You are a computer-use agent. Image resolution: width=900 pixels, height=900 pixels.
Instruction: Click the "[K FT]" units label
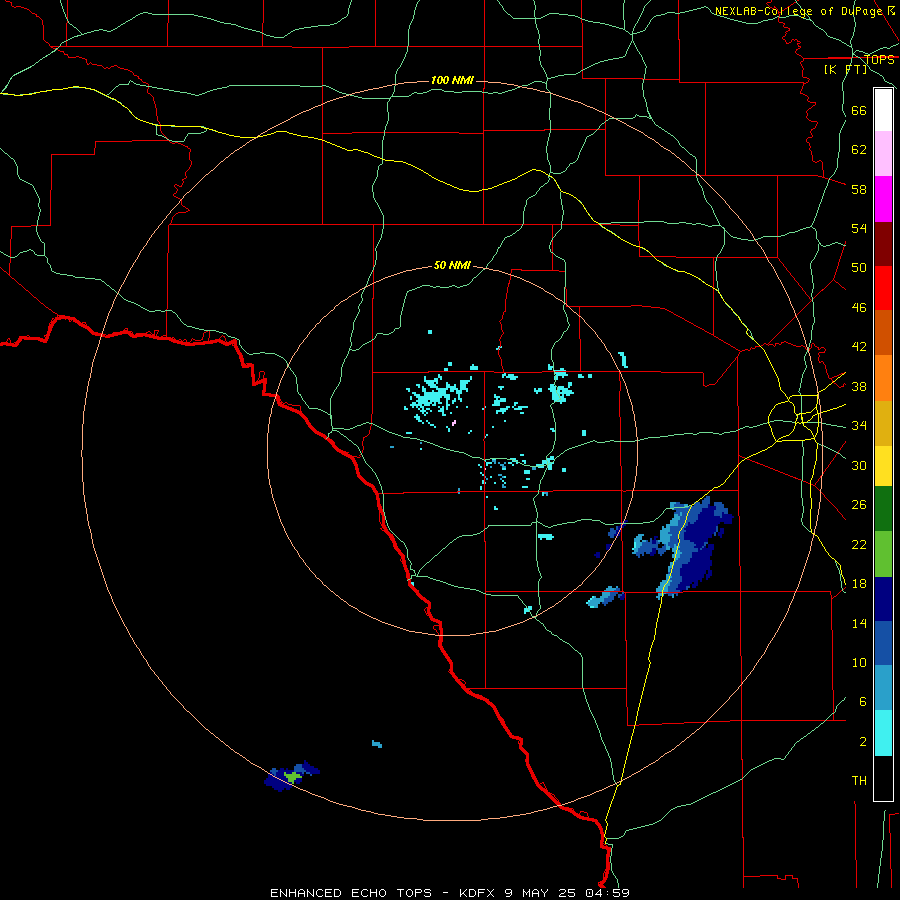click(x=845, y=70)
